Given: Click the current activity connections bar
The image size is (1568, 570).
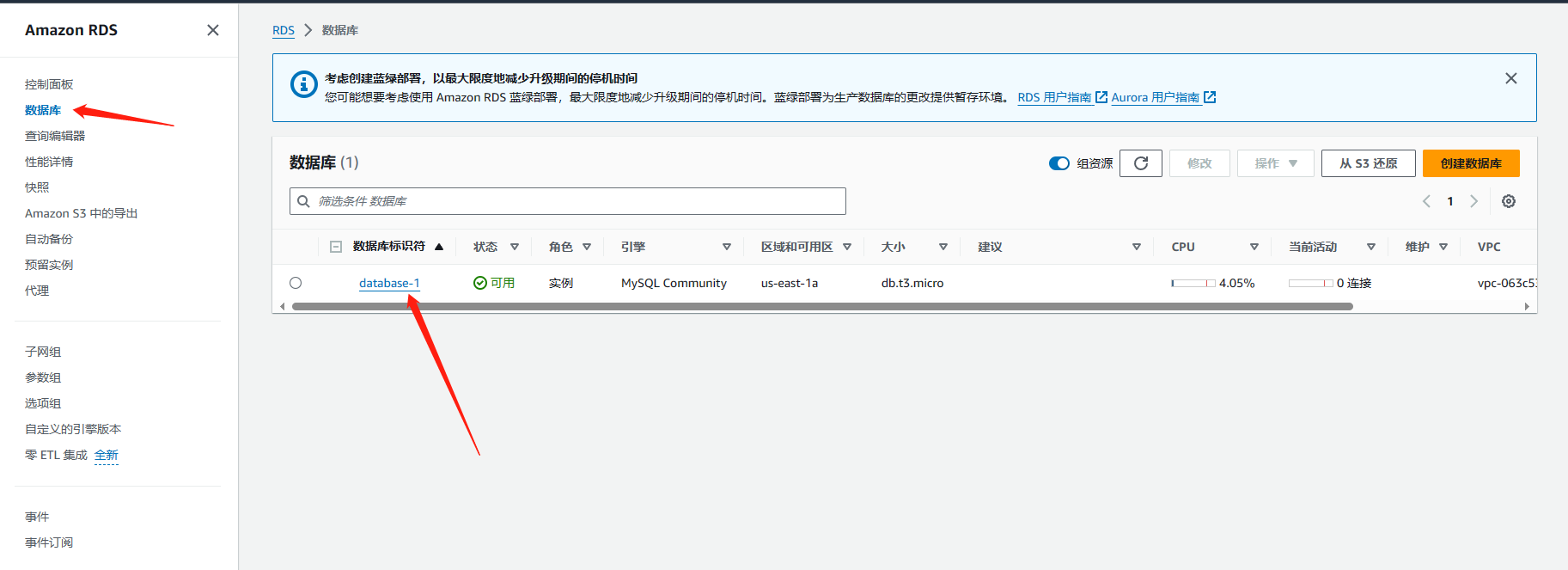Looking at the screenshot, I should click(x=1311, y=283).
